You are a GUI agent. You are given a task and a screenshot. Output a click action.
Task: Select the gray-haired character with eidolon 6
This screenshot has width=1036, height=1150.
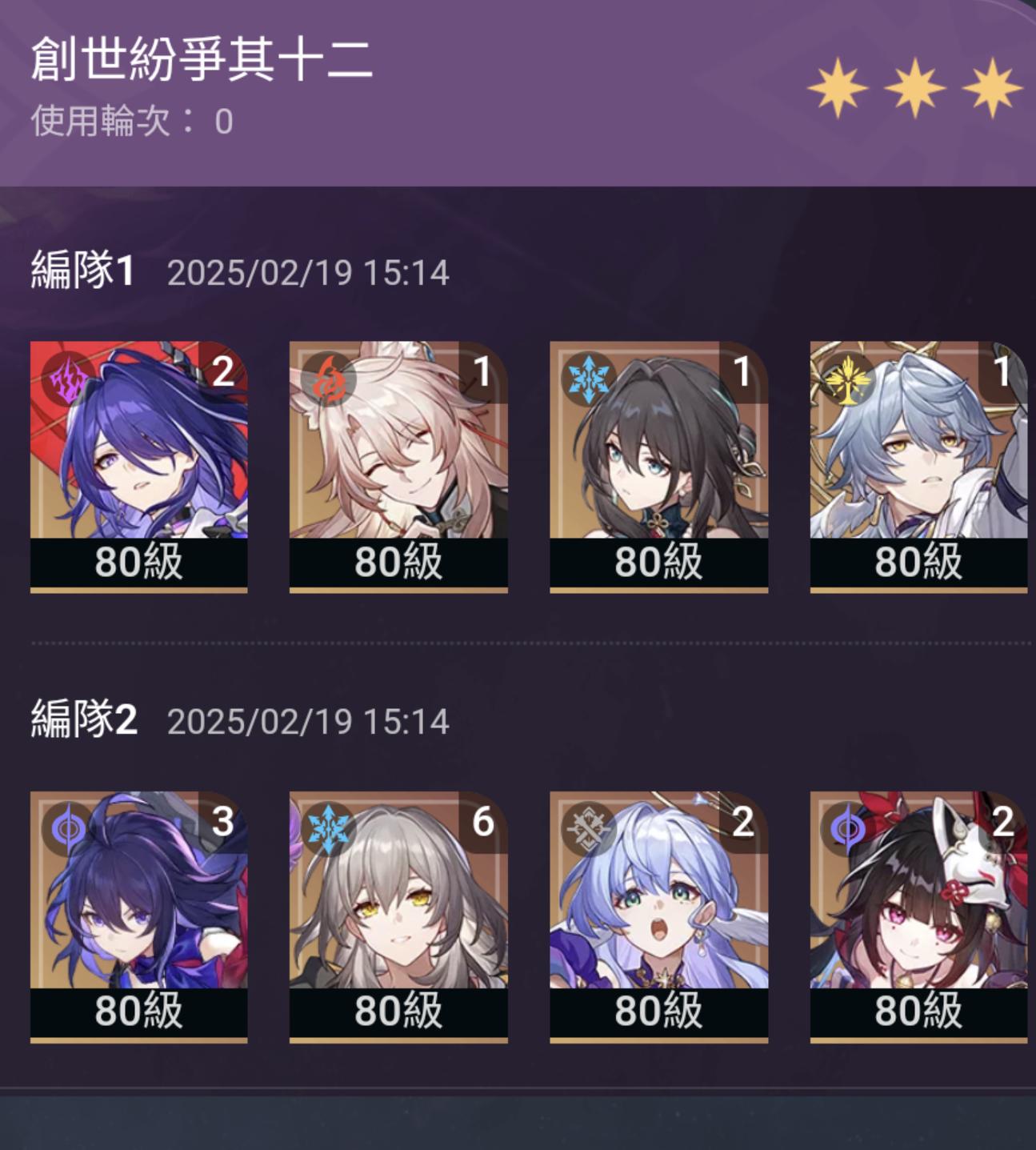398,917
